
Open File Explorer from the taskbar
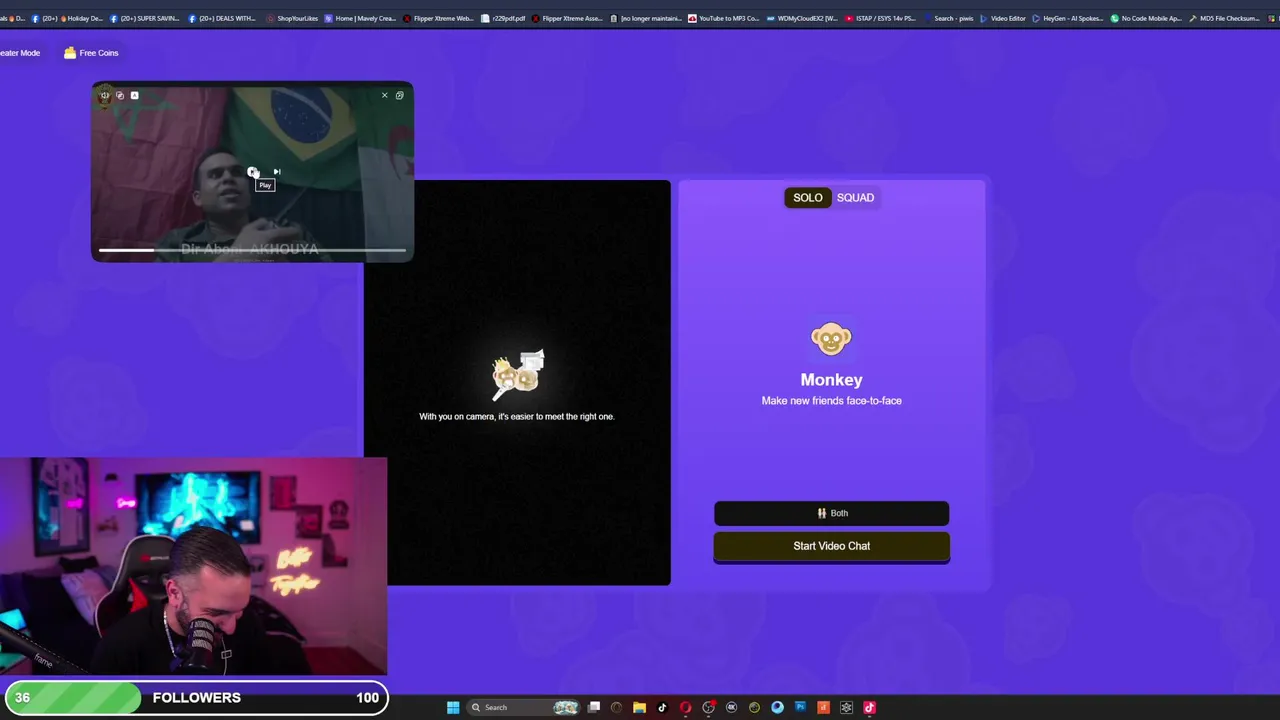639,708
